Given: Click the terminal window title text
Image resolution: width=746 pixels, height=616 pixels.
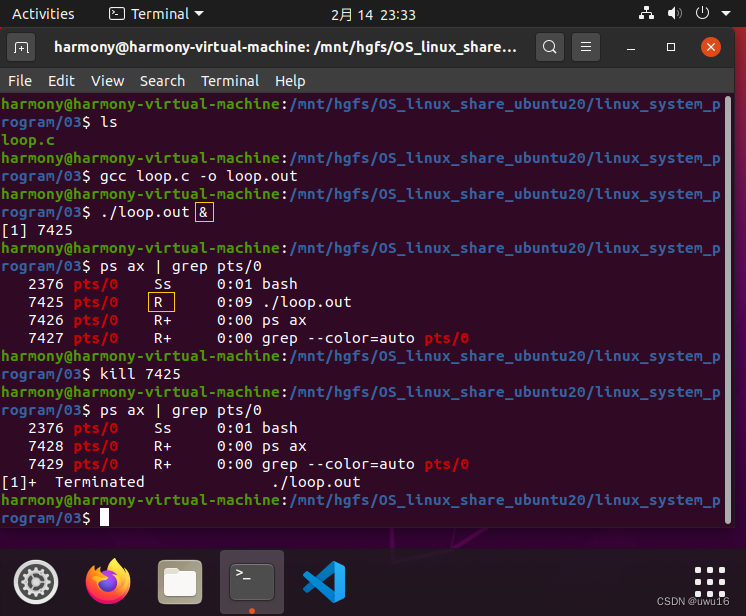Looking at the screenshot, I should point(285,47).
